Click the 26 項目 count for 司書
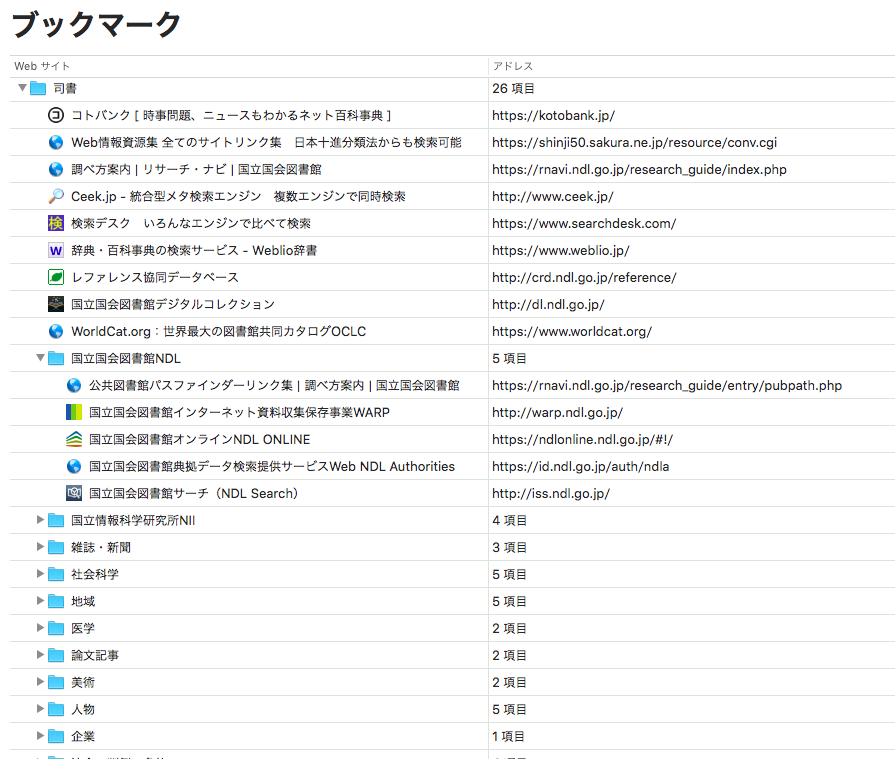Image resolution: width=895 pixels, height=759 pixels. point(513,88)
